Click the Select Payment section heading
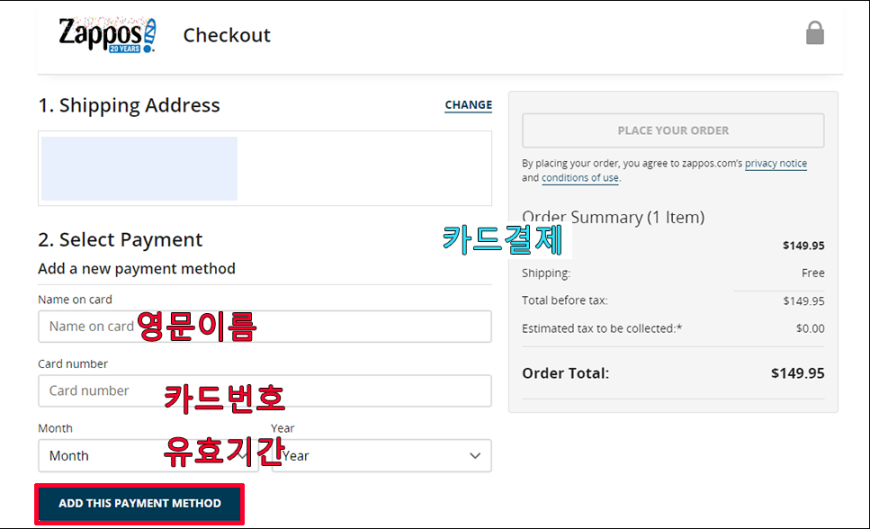The image size is (870, 529). [x=120, y=240]
